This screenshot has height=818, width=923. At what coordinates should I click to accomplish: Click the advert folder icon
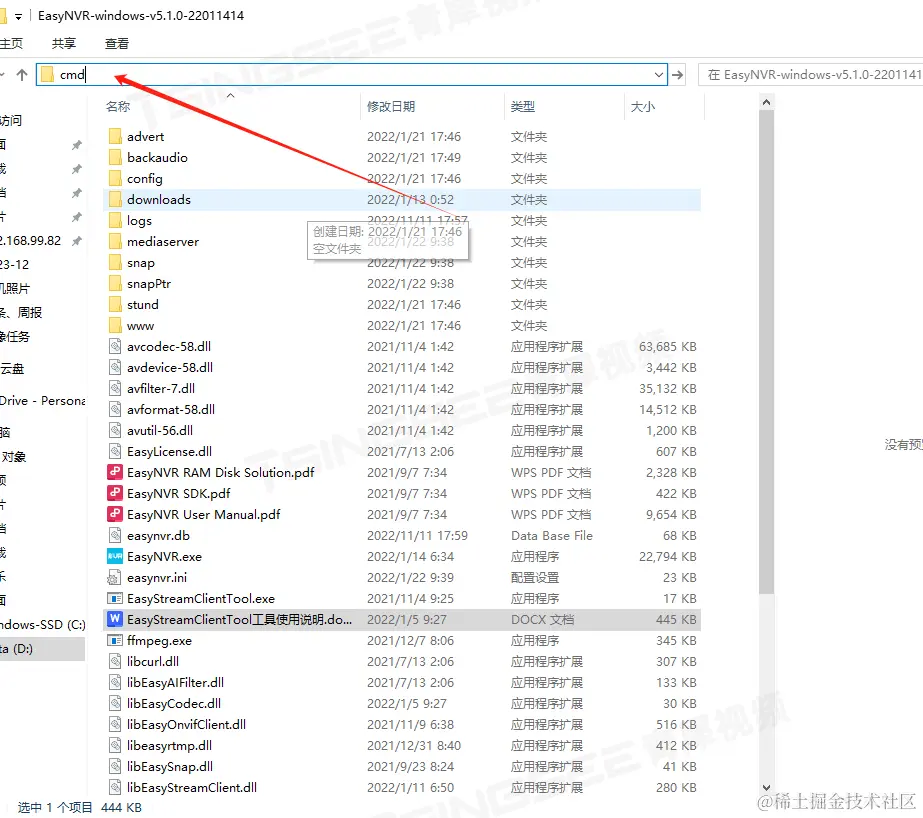115,137
